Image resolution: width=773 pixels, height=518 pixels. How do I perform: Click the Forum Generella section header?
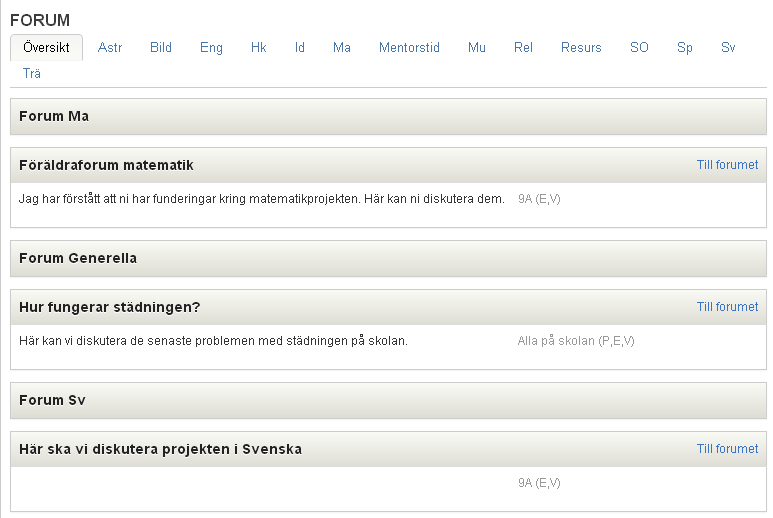coord(388,258)
